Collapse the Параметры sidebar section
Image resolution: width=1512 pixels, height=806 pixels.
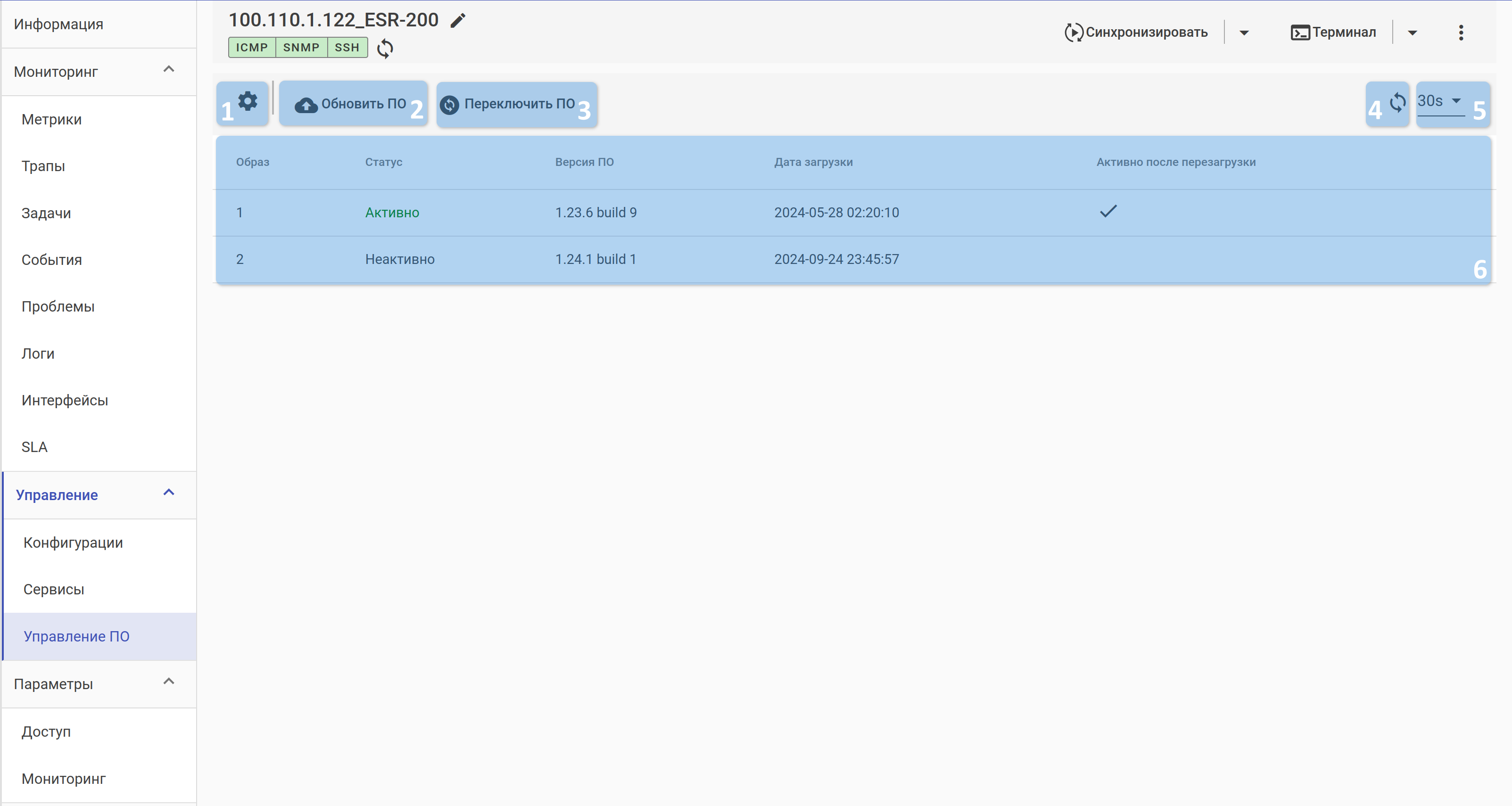click(168, 682)
